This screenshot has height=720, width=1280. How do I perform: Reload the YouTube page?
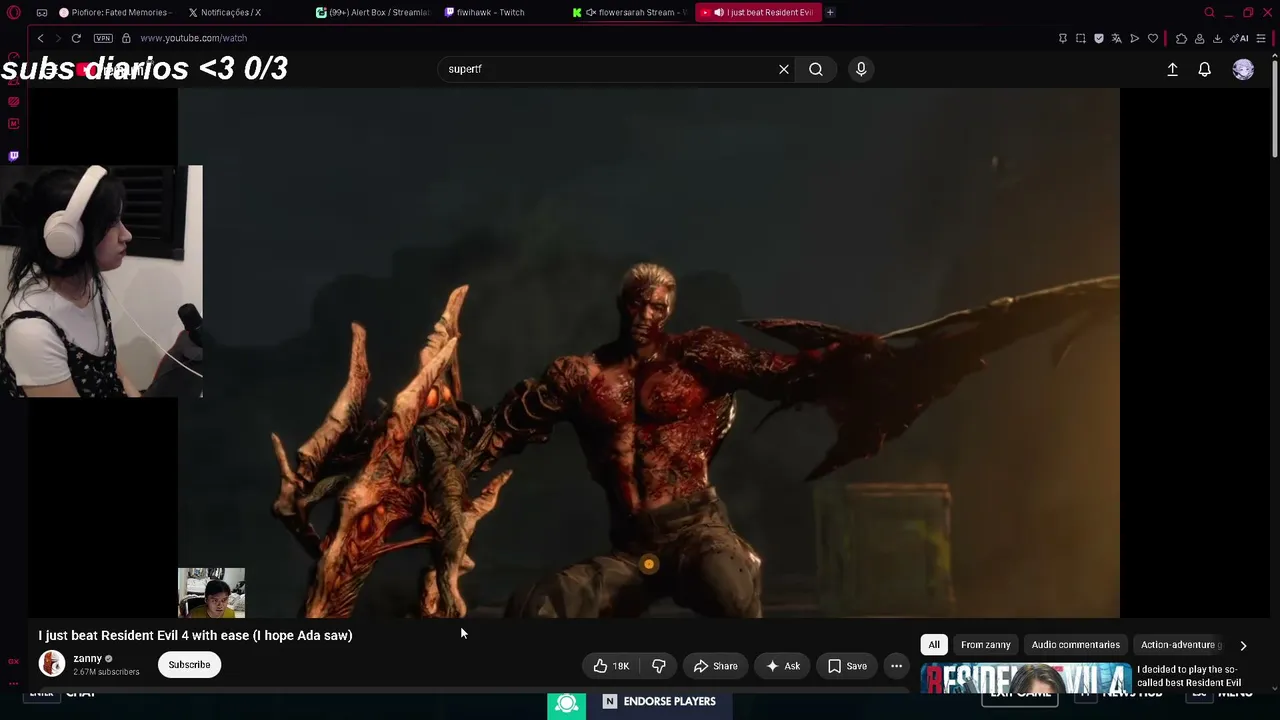click(x=76, y=38)
